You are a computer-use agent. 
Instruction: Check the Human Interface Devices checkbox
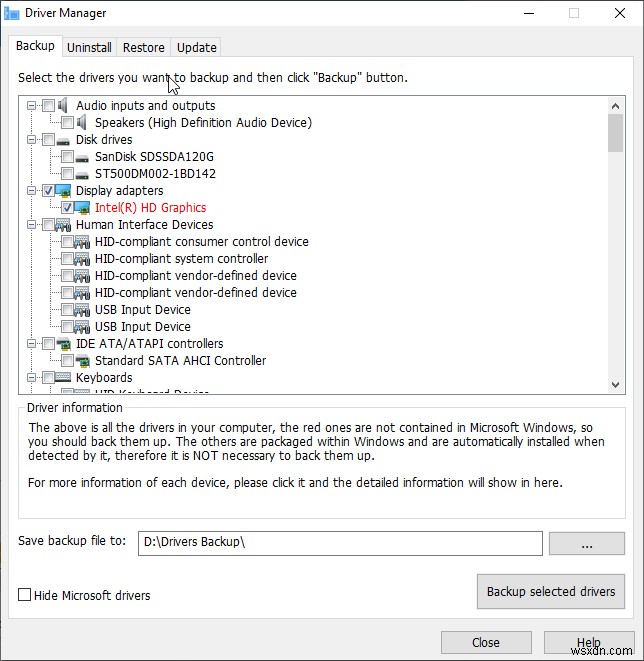pyautogui.click(x=48, y=225)
